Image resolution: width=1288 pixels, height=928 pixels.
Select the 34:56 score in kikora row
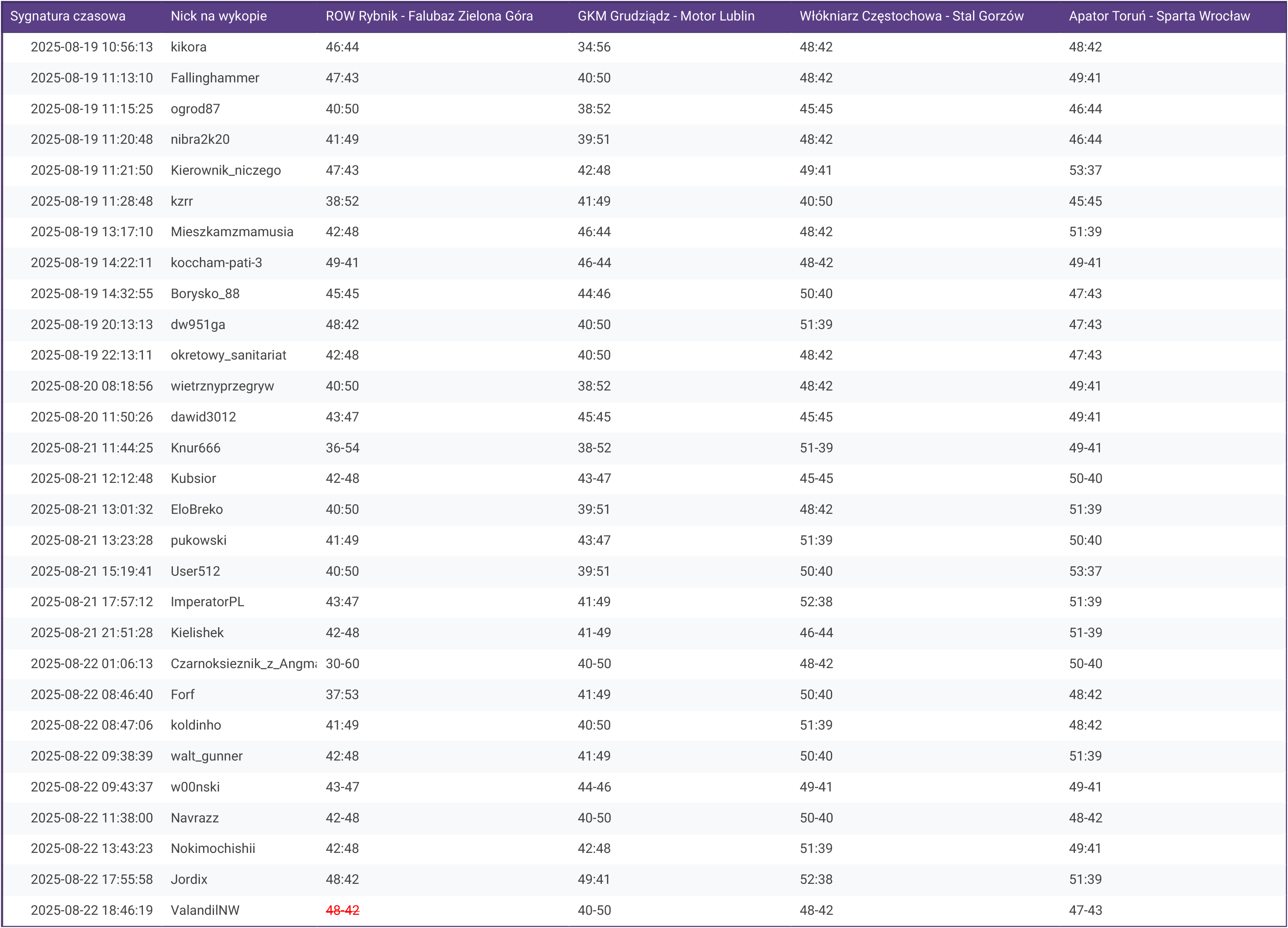point(593,47)
